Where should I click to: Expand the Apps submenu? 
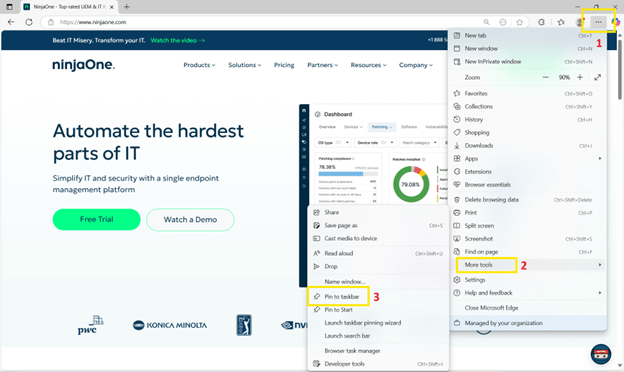(528, 159)
